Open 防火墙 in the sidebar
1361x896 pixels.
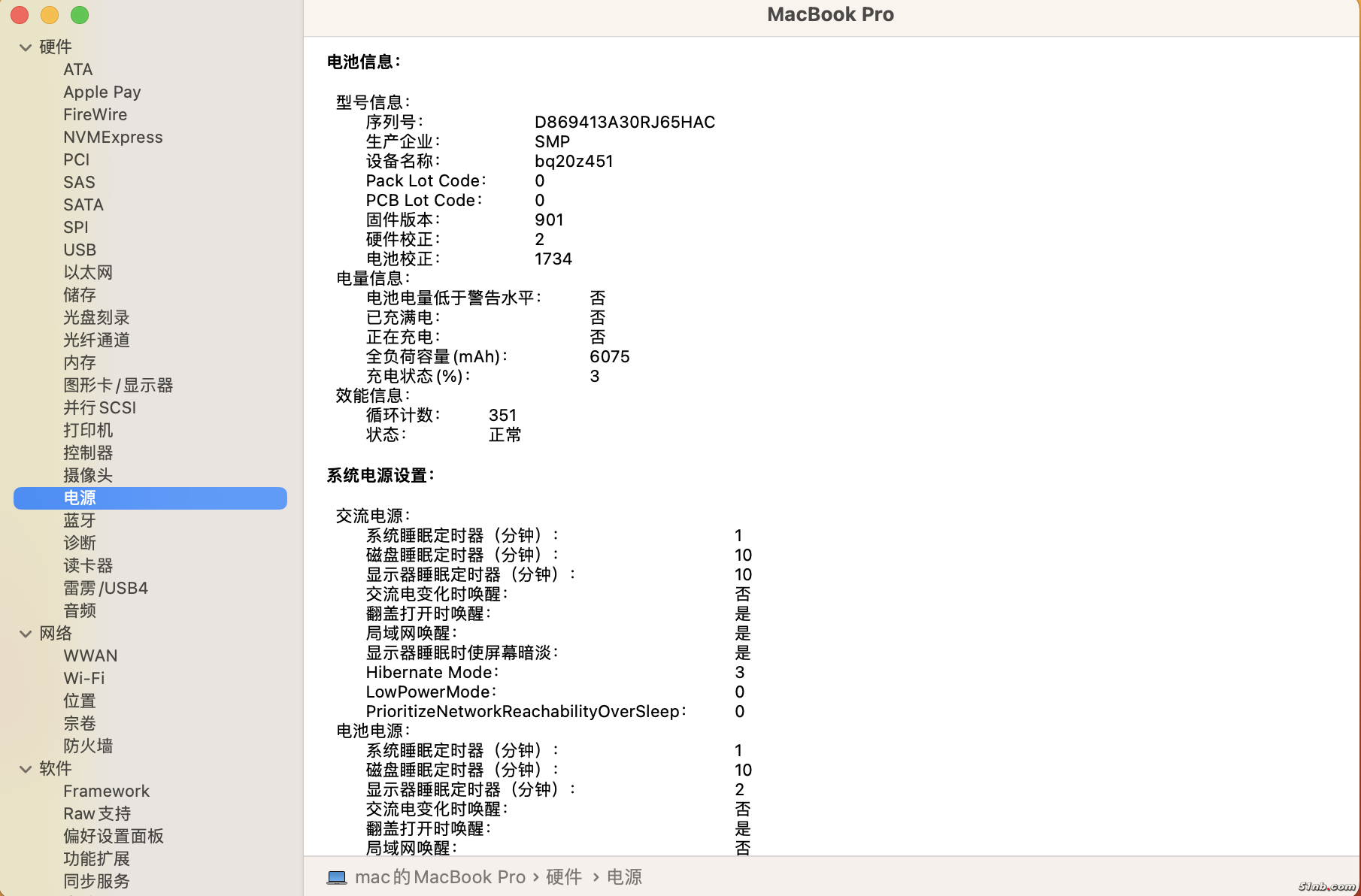(x=88, y=746)
